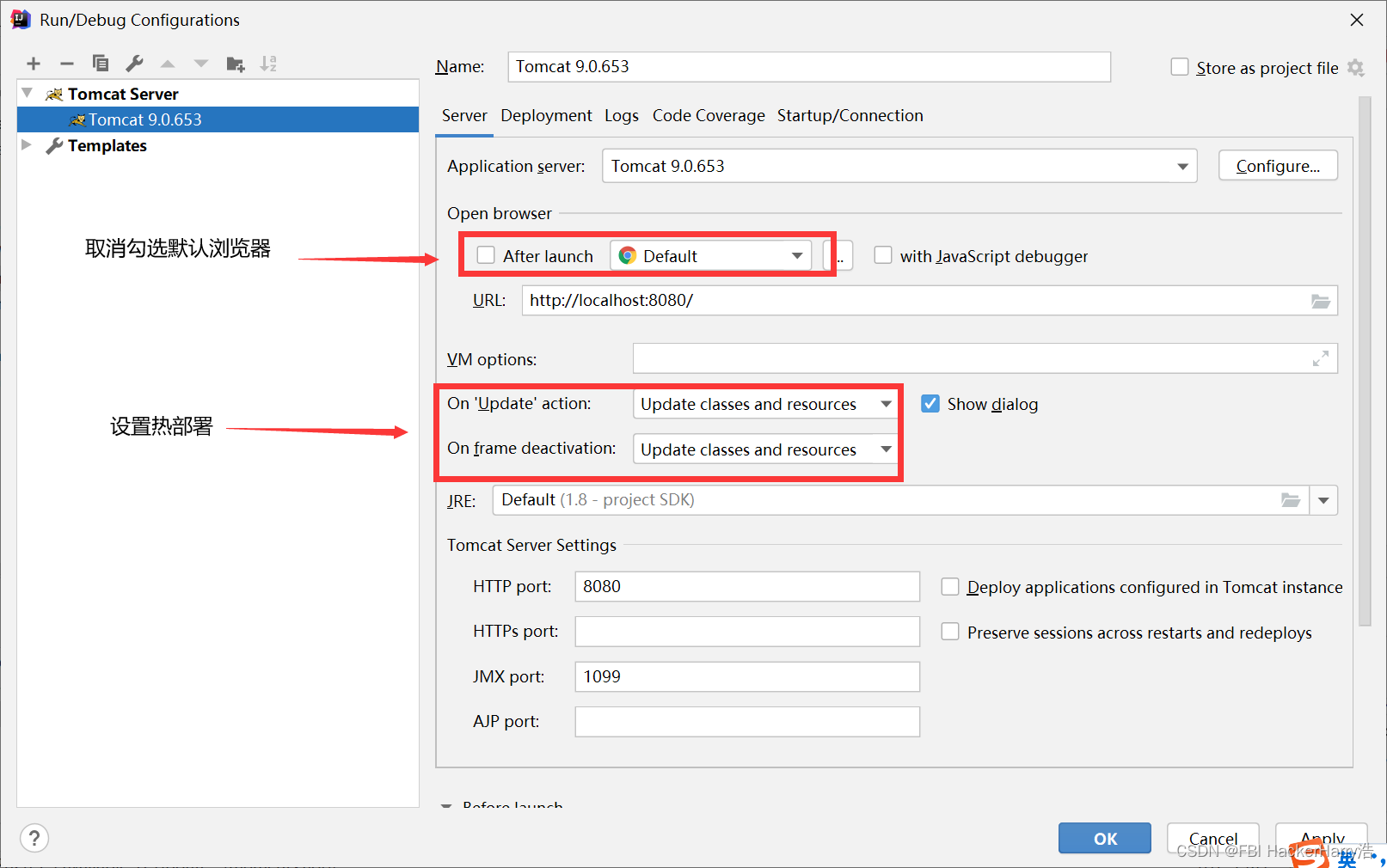The image size is (1387, 868).
Task: Browse JRE location folder icon
Action: pyautogui.click(x=1291, y=500)
